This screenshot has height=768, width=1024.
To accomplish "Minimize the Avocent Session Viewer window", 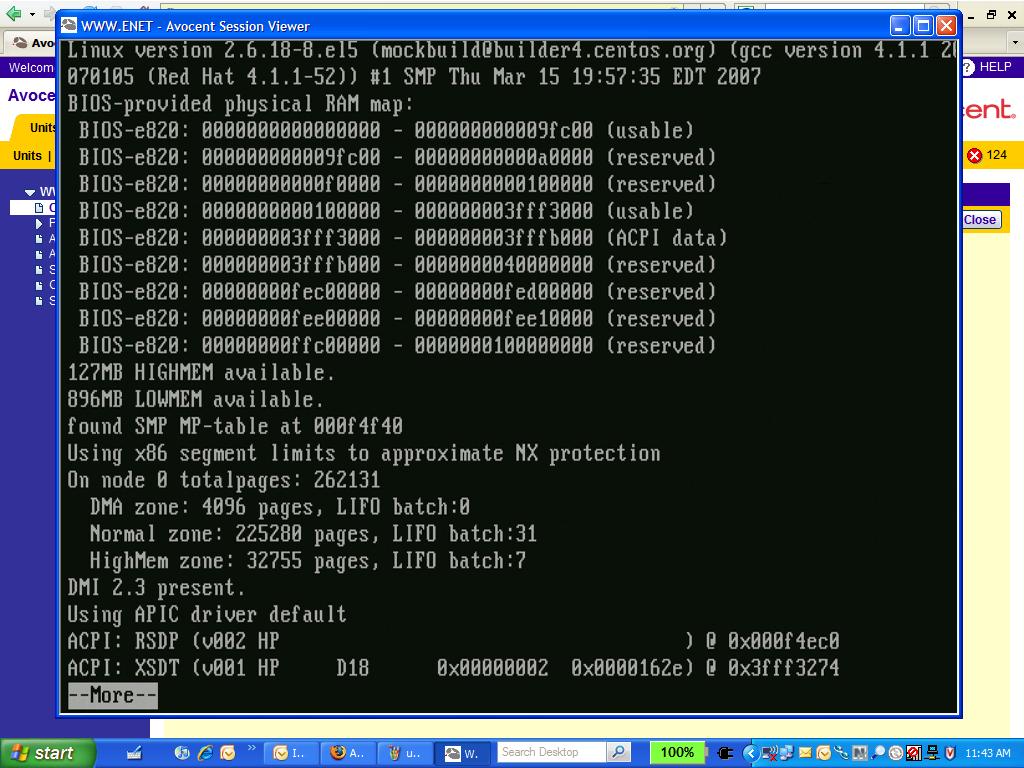I will (x=900, y=26).
